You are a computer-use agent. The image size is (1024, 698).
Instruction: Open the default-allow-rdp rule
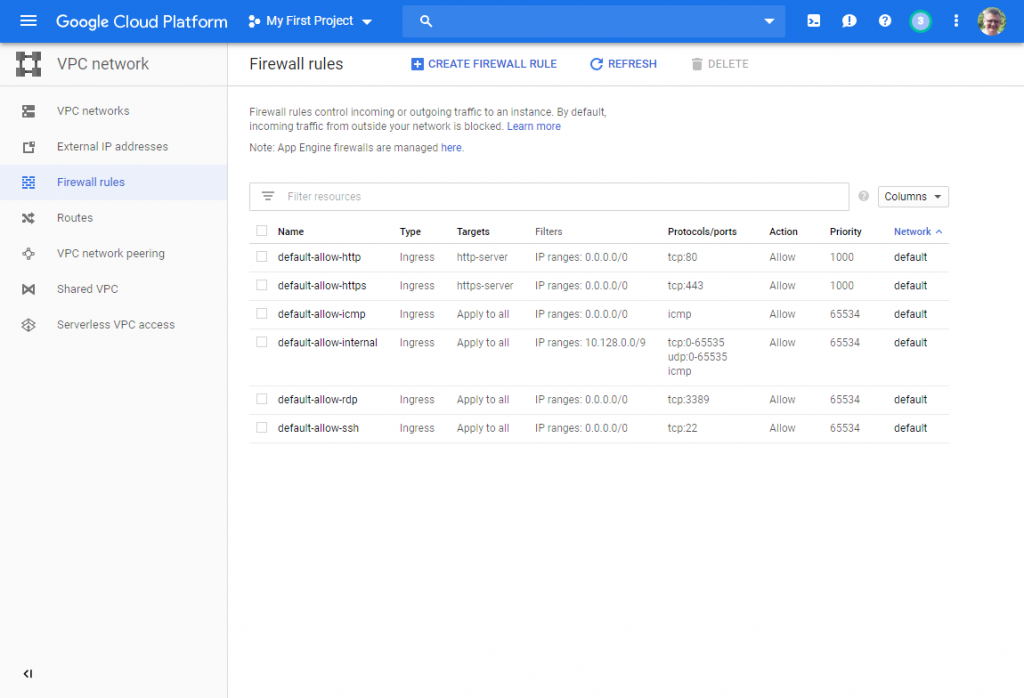[317, 400]
